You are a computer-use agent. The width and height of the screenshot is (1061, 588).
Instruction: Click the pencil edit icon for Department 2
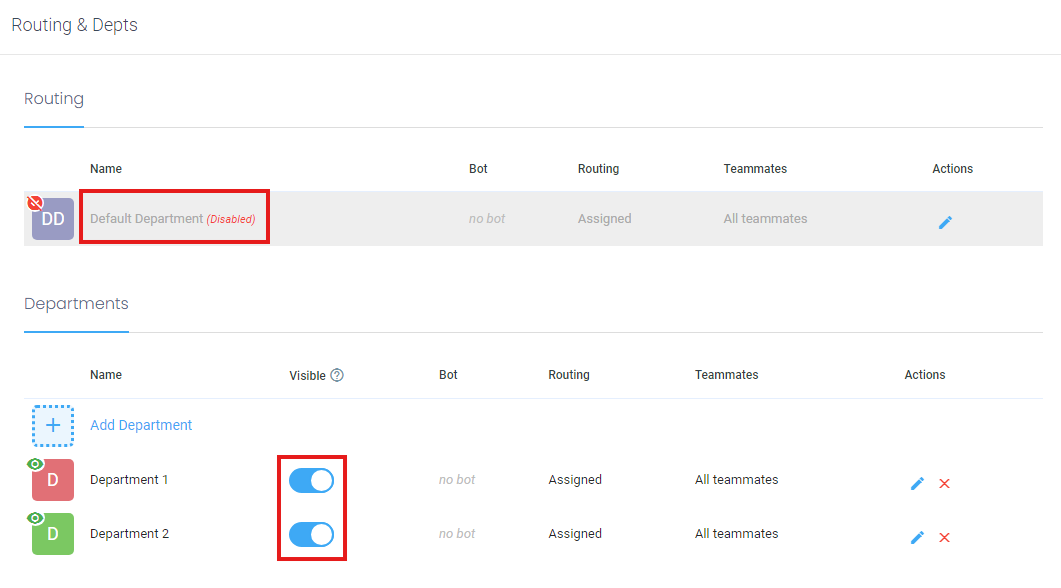pos(917,538)
